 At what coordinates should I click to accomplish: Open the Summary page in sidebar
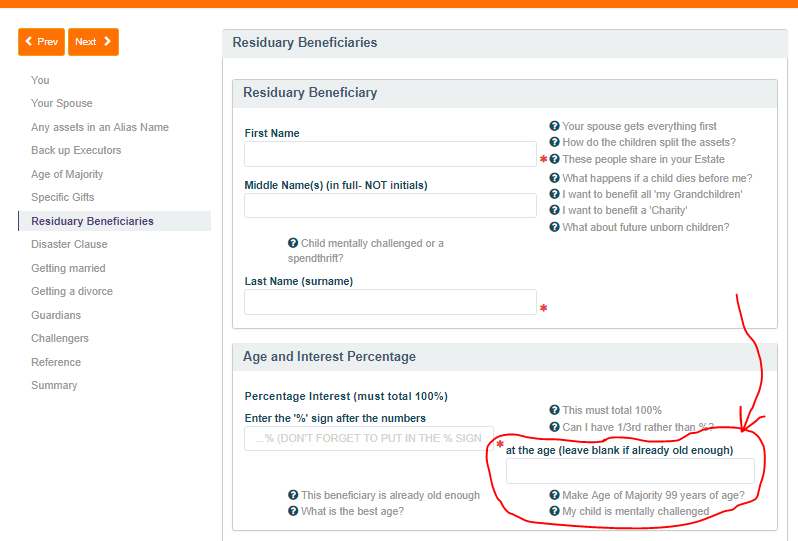[x=54, y=385]
